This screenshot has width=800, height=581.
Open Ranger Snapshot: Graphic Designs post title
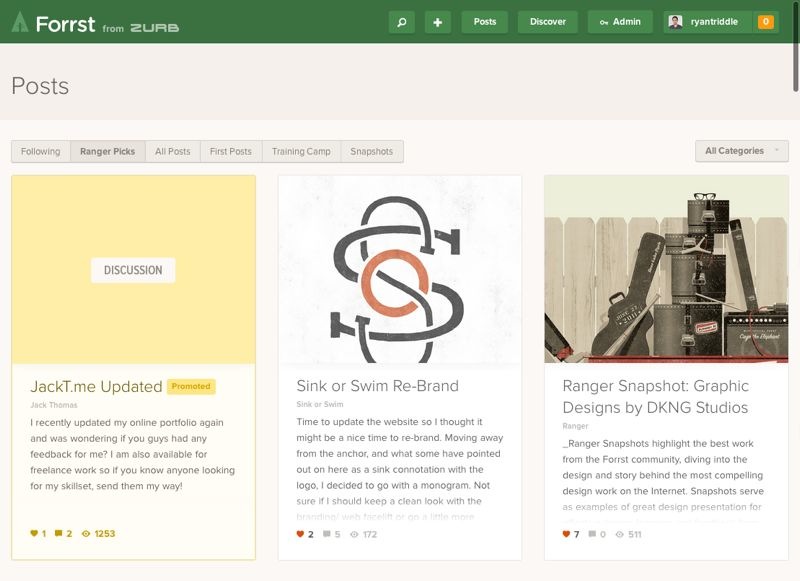[x=656, y=396]
